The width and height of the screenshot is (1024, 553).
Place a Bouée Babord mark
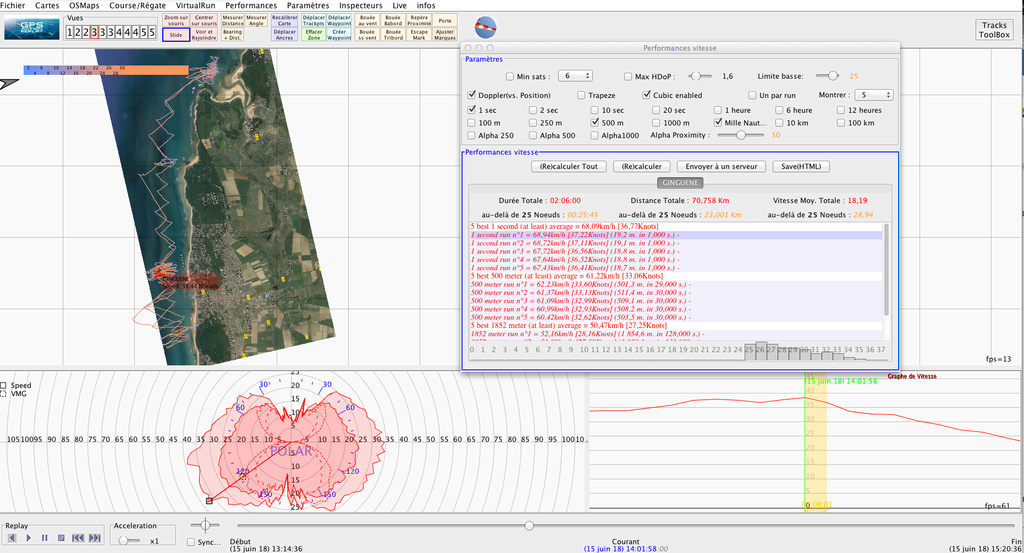393,20
